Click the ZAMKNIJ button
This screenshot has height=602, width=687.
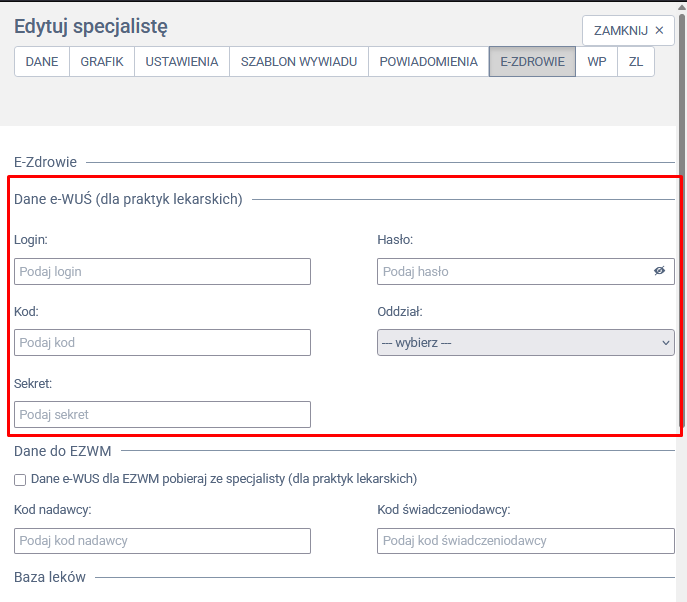point(628,31)
